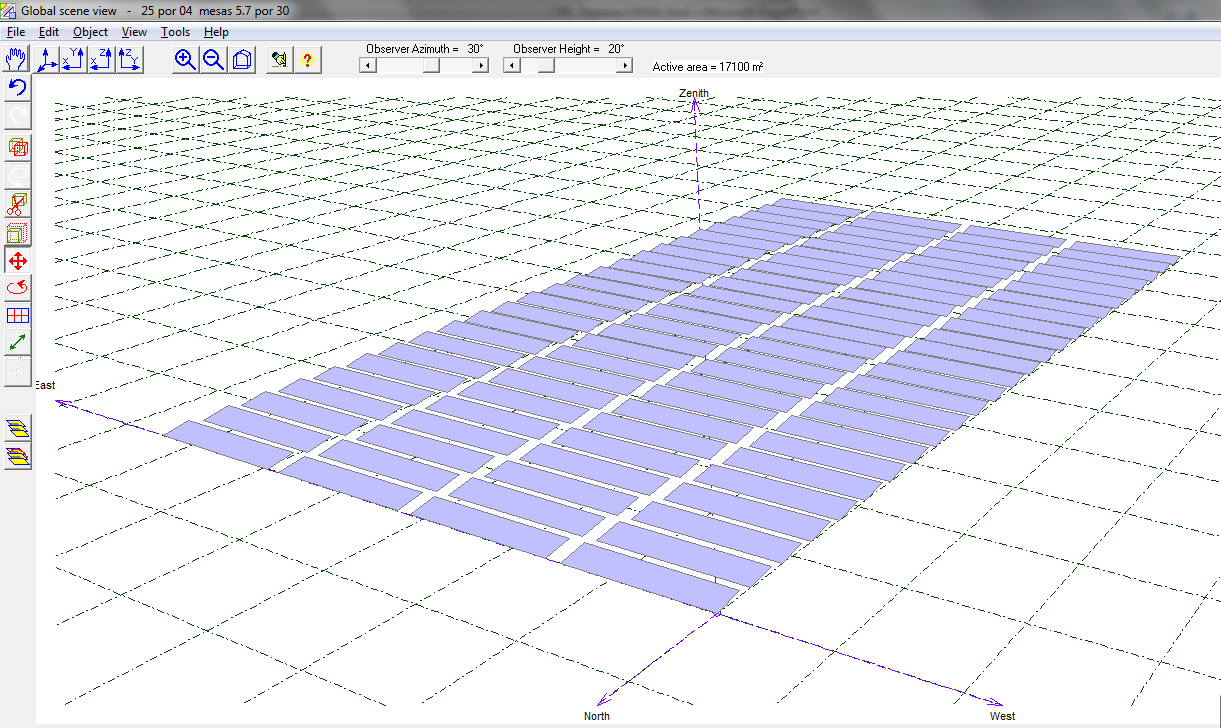Increase Observer Height with right arrow
The image size is (1221, 728).
625,65
